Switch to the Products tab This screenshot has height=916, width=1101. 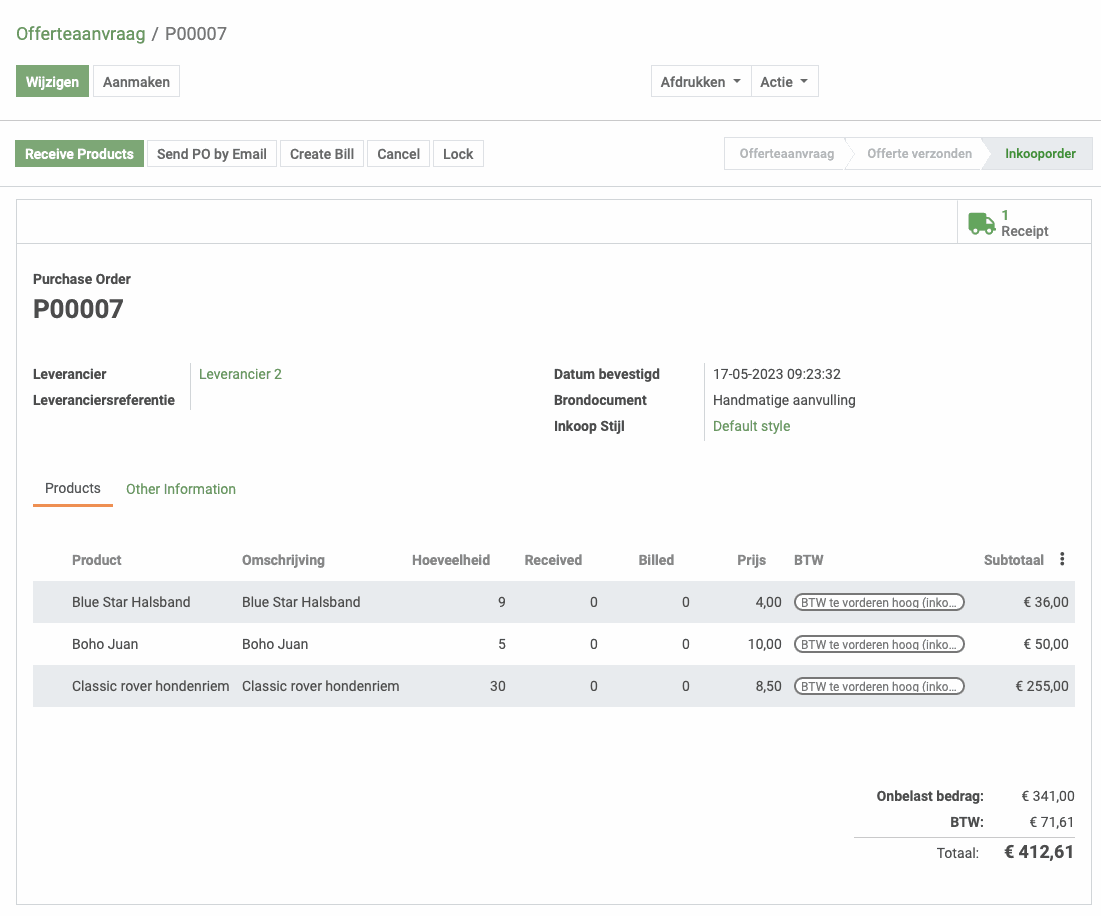[x=73, y=489]
